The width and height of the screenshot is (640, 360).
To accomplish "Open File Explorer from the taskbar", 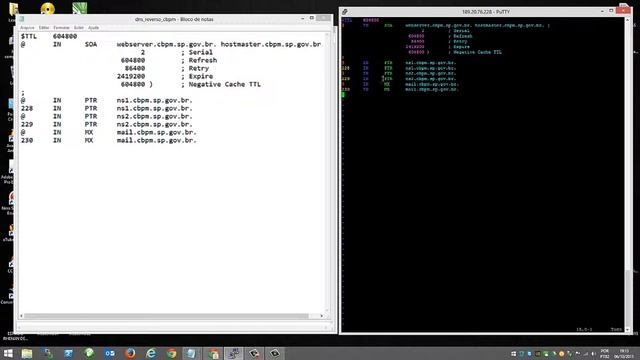I will (27, 353).
